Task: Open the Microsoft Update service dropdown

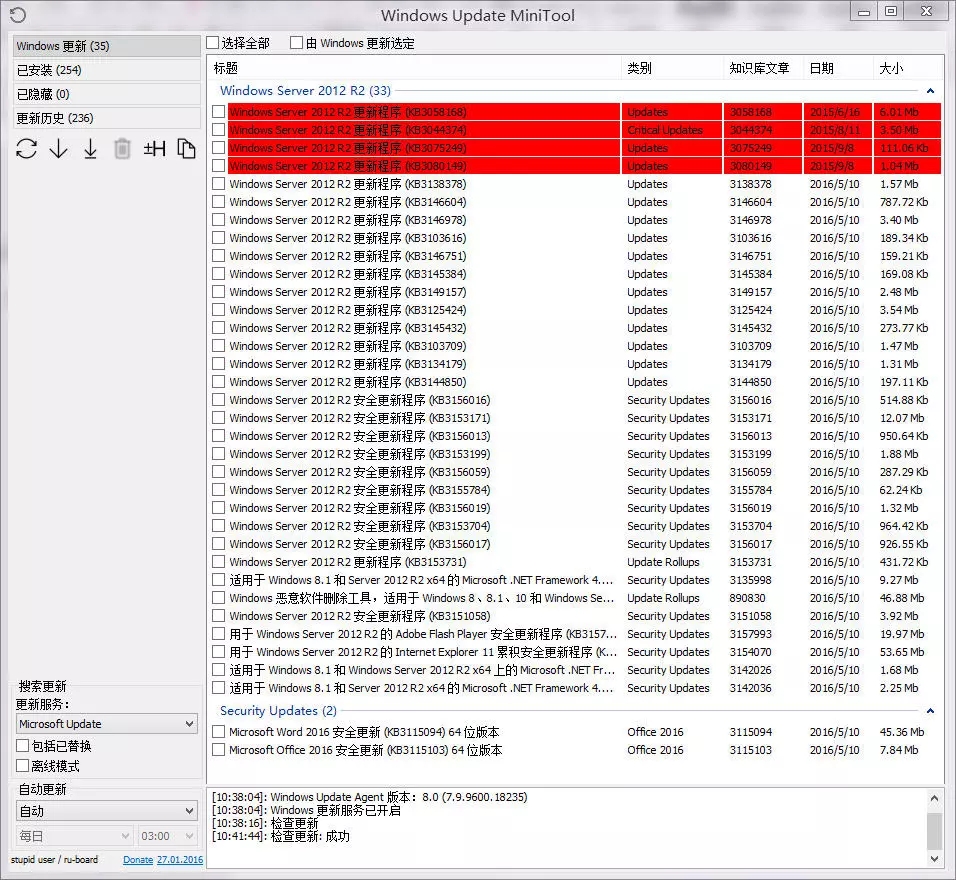Action: point(107,723)
